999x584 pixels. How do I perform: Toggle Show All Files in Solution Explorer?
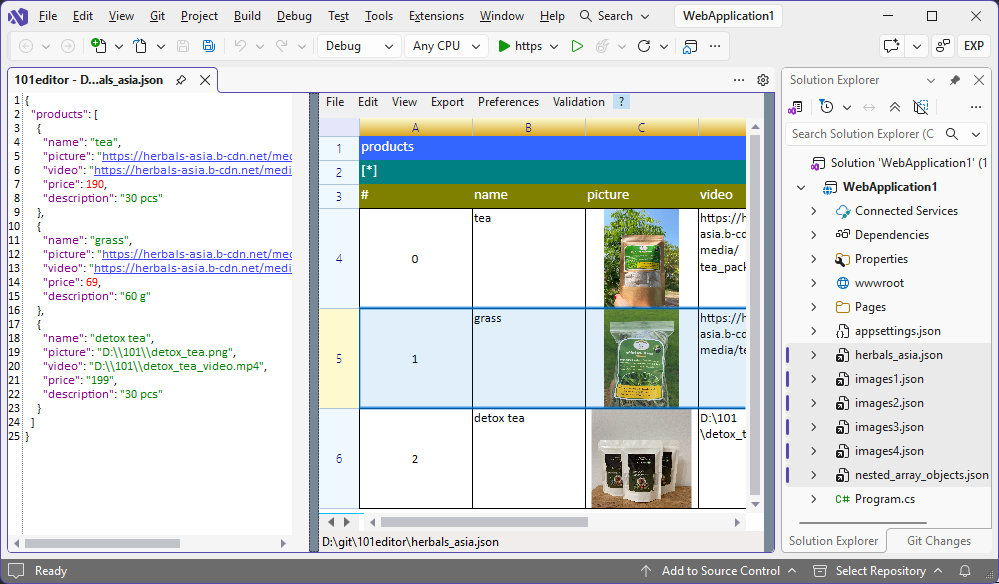(x=921, y=107)
